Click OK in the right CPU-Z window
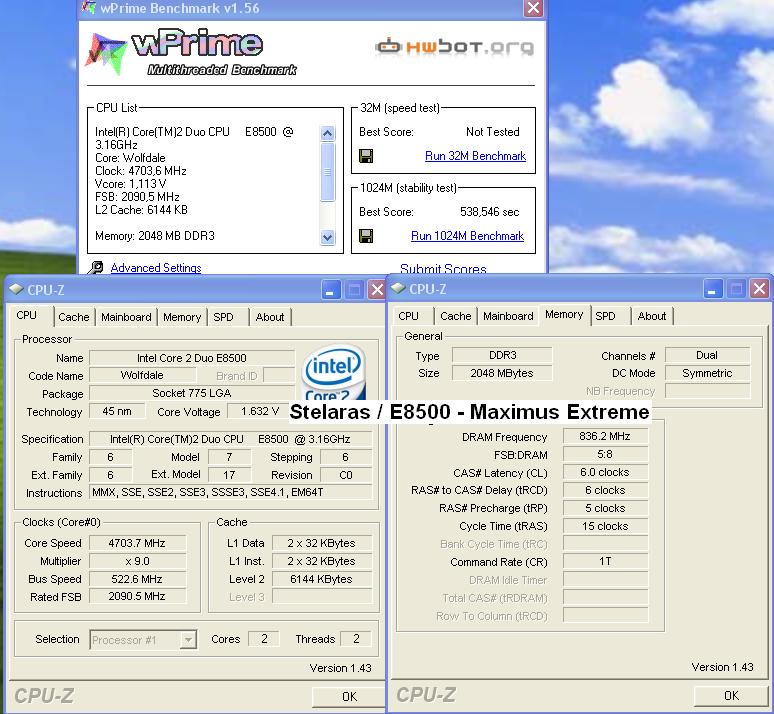The height and width of the screenshot is (714, 774). [x=731, y=696]
